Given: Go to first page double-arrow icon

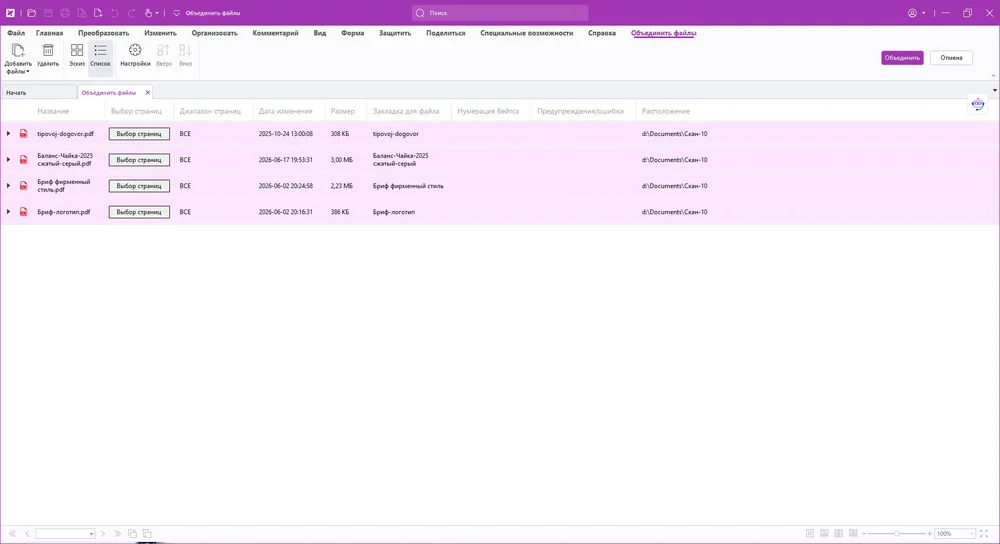Looking at the screenshot, I should pos(12,533).
